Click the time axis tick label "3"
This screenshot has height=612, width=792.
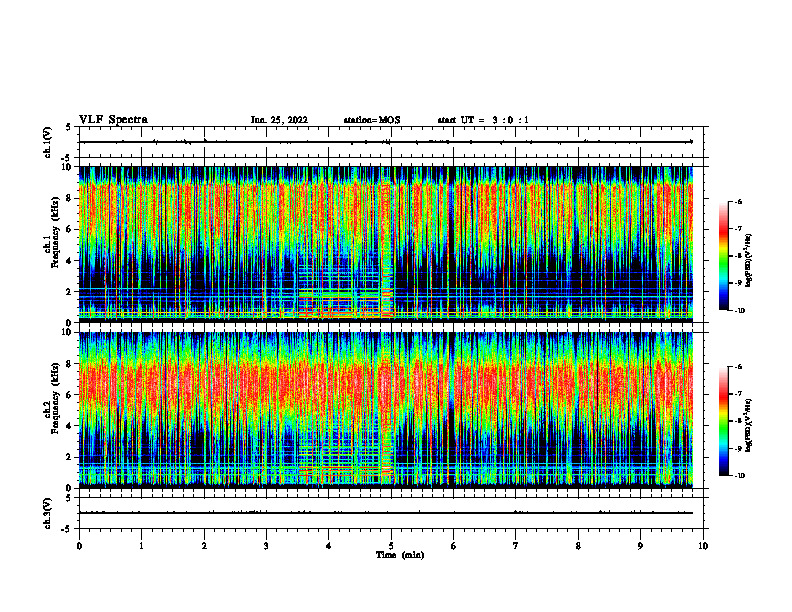point(266,546)
